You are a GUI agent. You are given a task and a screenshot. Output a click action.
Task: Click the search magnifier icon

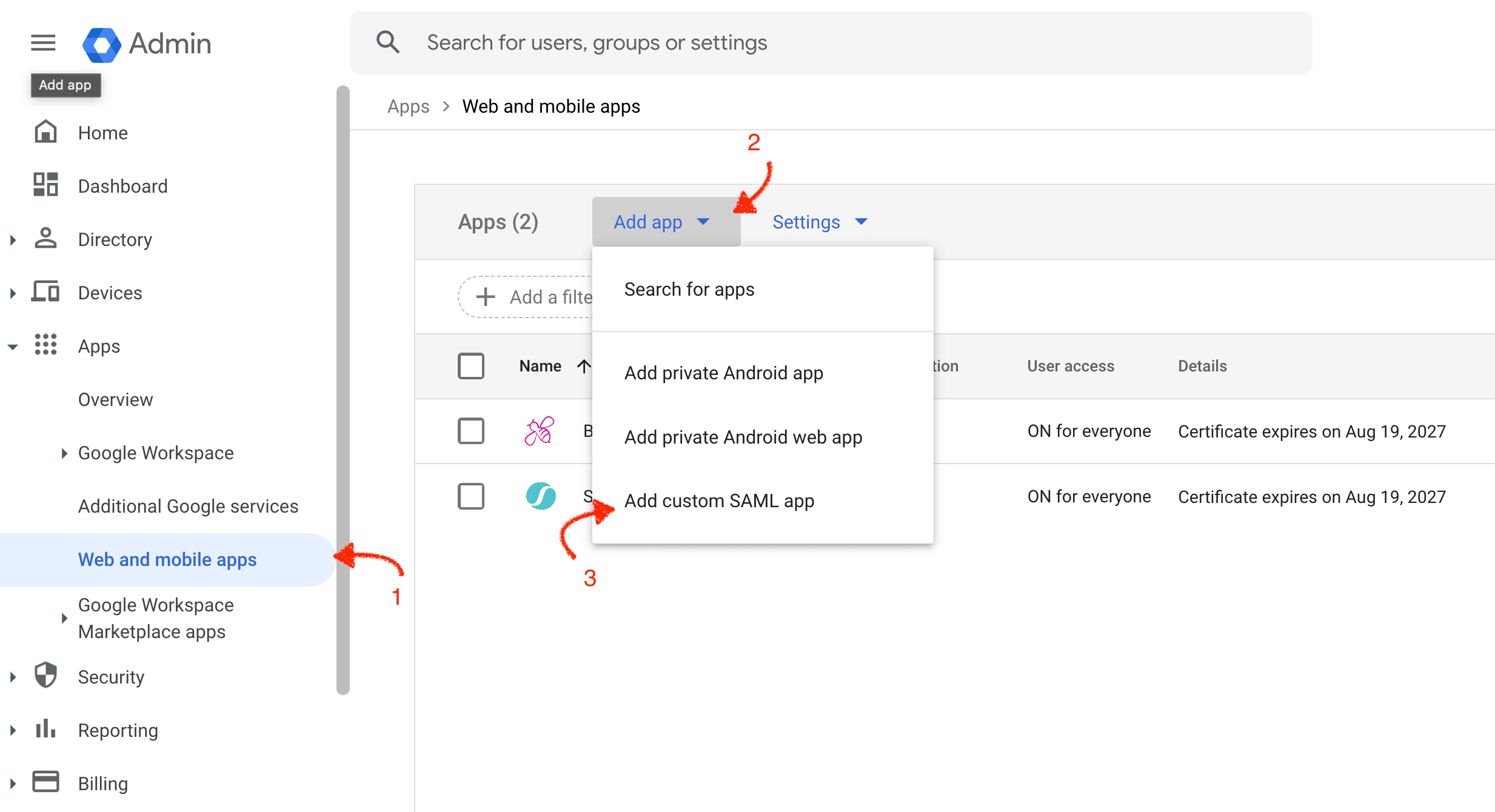click(x=388, y=42)
